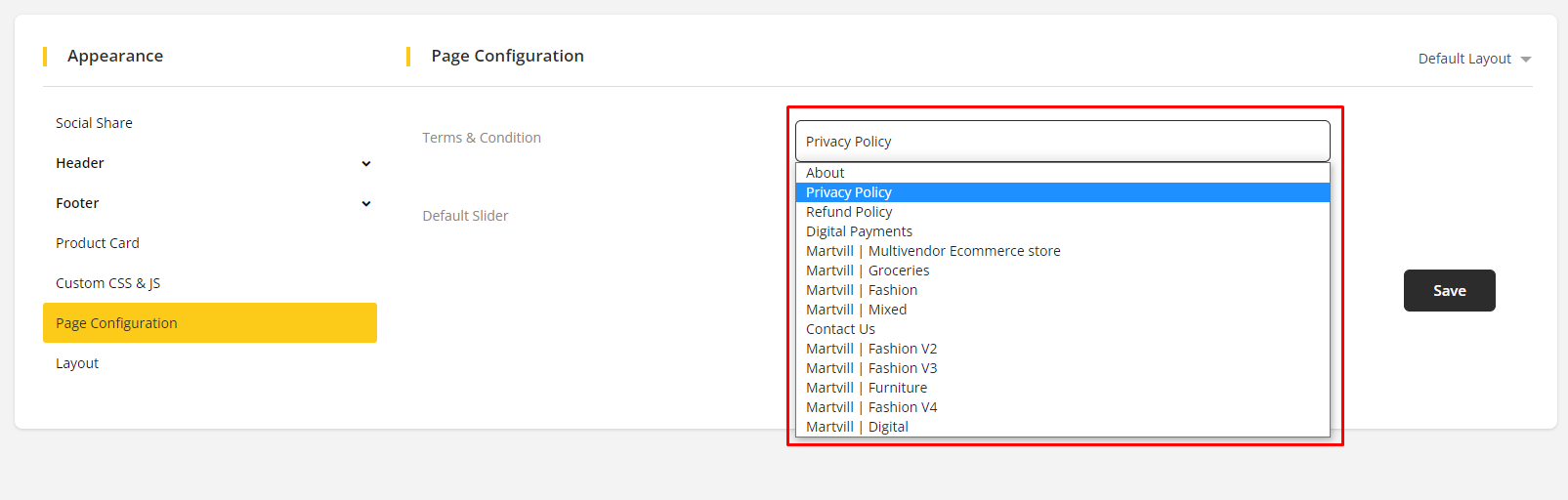
Task: Click the Privacy Policy select field
Action: [1062, 142]
